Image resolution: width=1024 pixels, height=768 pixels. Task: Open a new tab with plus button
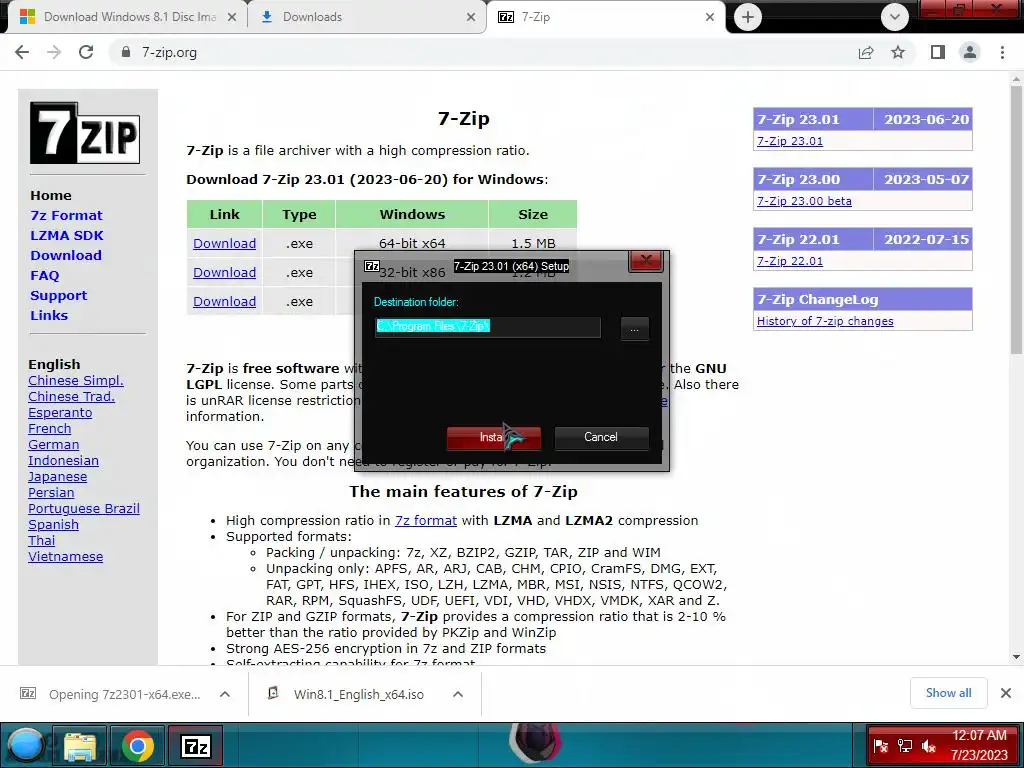748,17
